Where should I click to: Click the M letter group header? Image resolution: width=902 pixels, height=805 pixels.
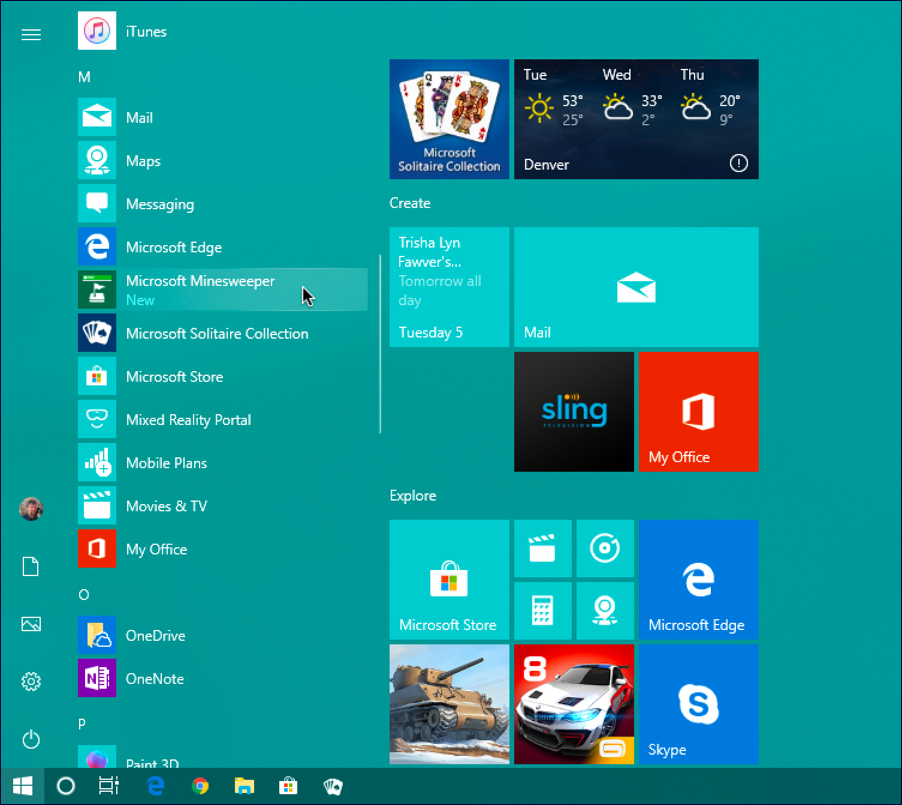85,77
